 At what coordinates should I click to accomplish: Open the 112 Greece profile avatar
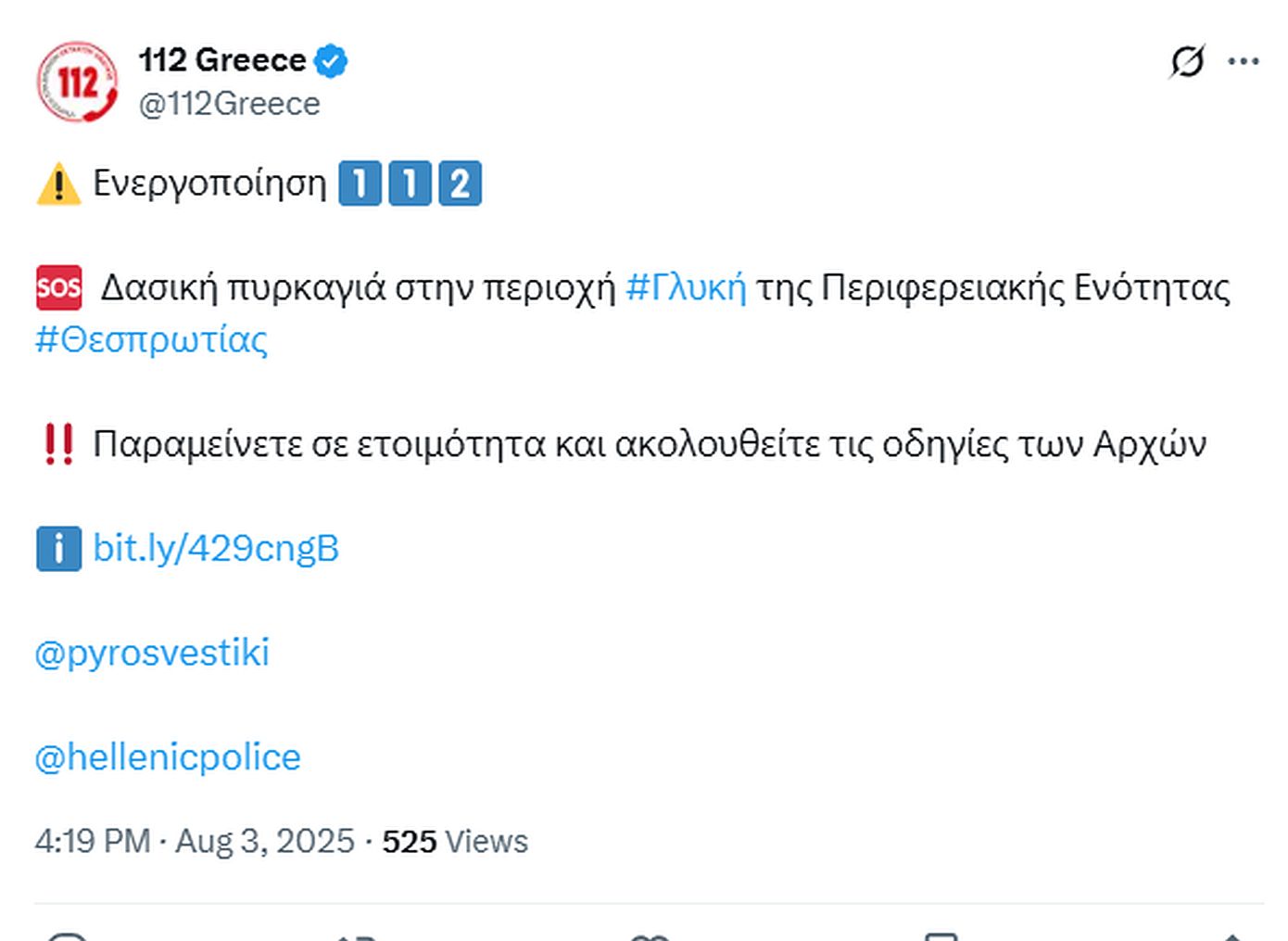(x=78, y=82)
